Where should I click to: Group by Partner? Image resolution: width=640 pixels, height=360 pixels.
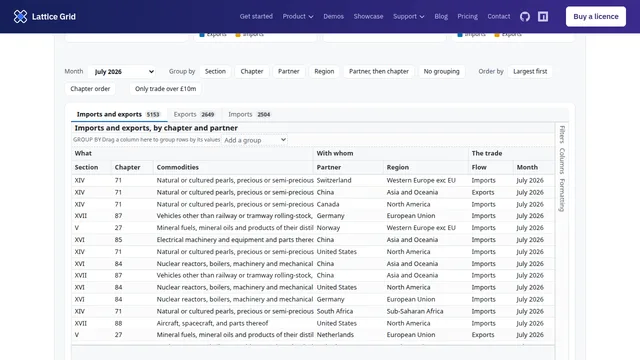point(289,71)
